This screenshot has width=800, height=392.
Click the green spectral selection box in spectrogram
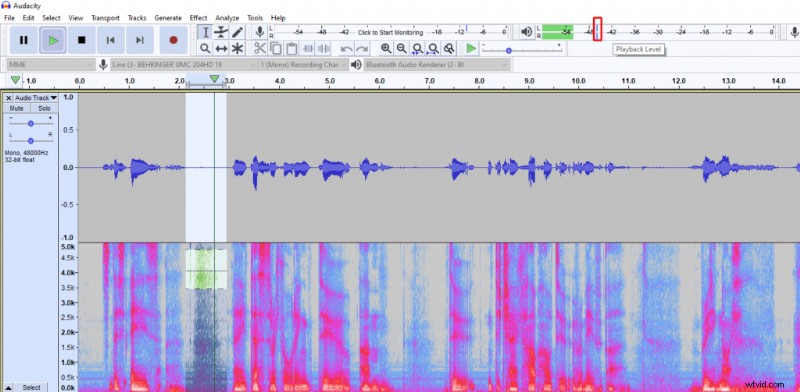pyautogui.click(x=206, y=269)
